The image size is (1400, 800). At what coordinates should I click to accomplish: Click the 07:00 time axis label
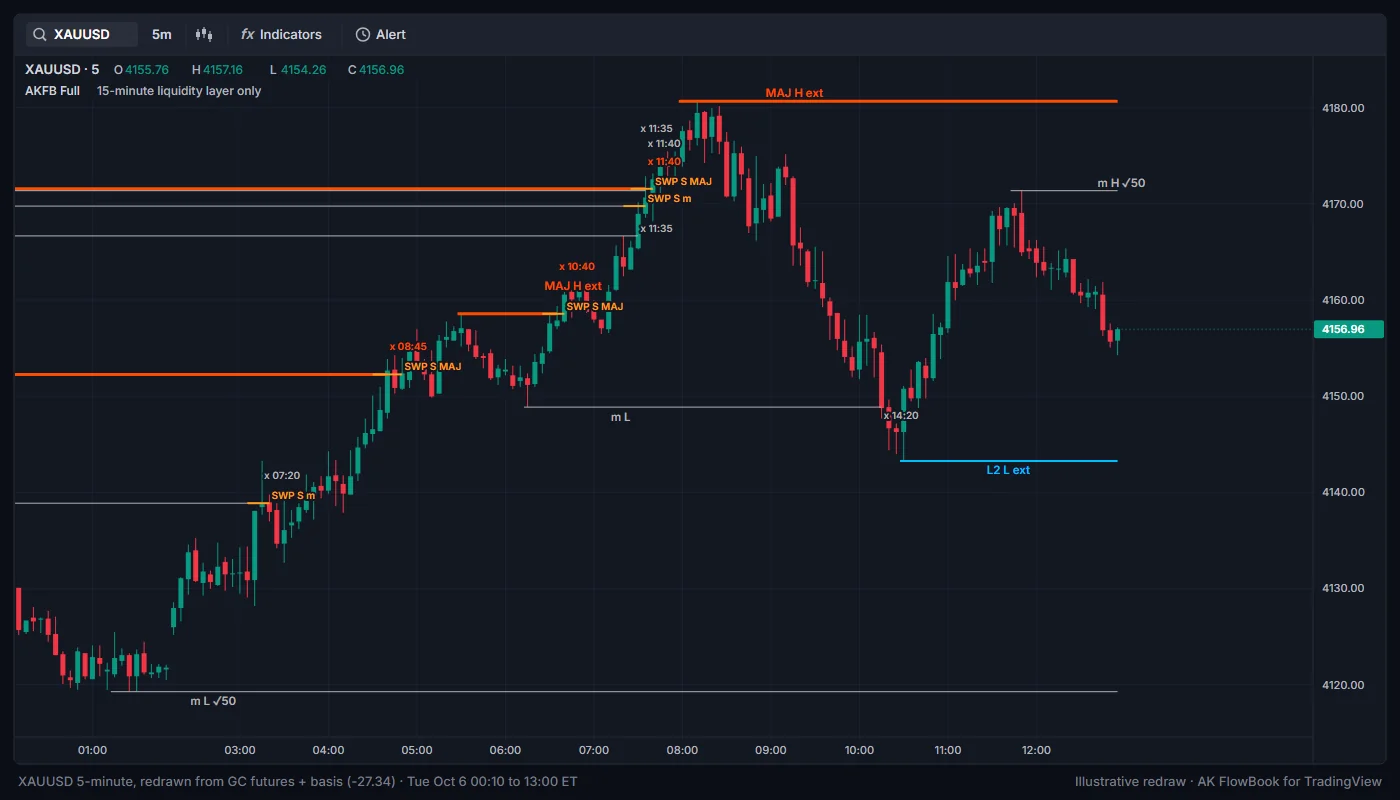pos(594,750)
